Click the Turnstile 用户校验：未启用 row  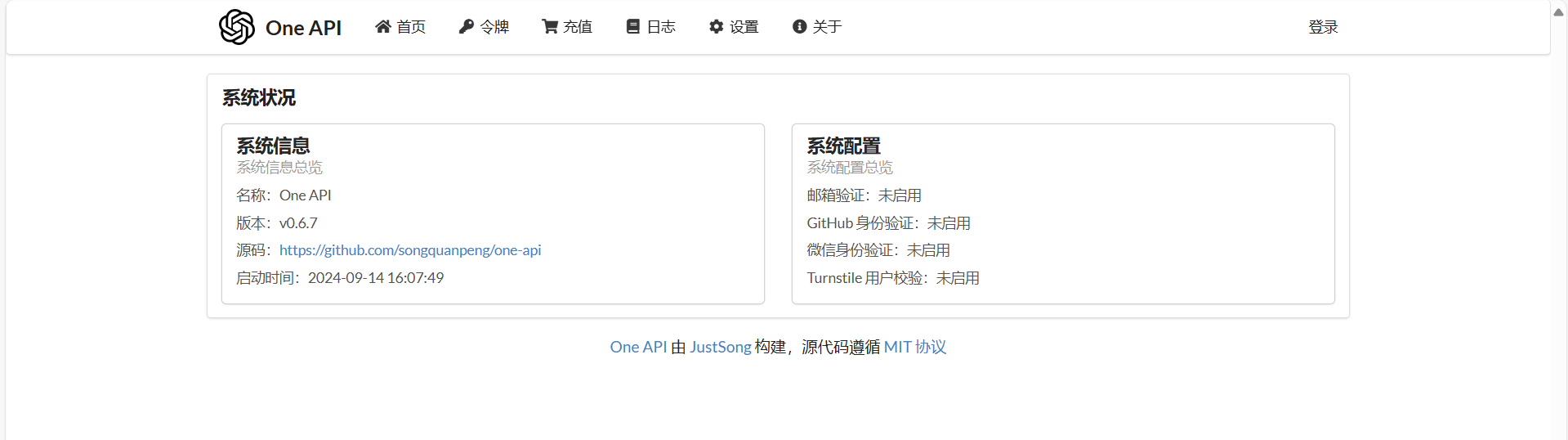[x=893, y=278]
